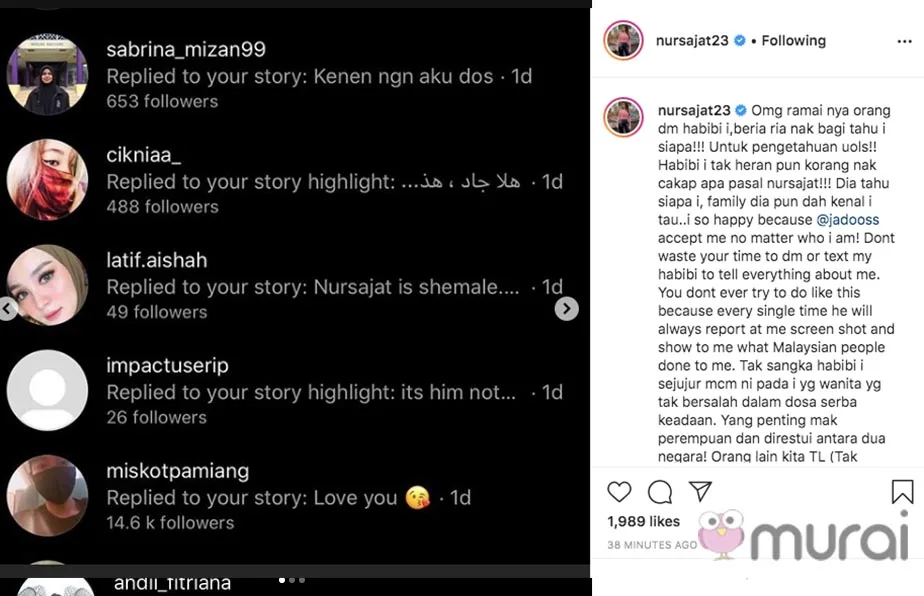Share post using paper plane icon
Image resolution: width=924 pixels, height=596 pixels.
[x=700, y=491]
